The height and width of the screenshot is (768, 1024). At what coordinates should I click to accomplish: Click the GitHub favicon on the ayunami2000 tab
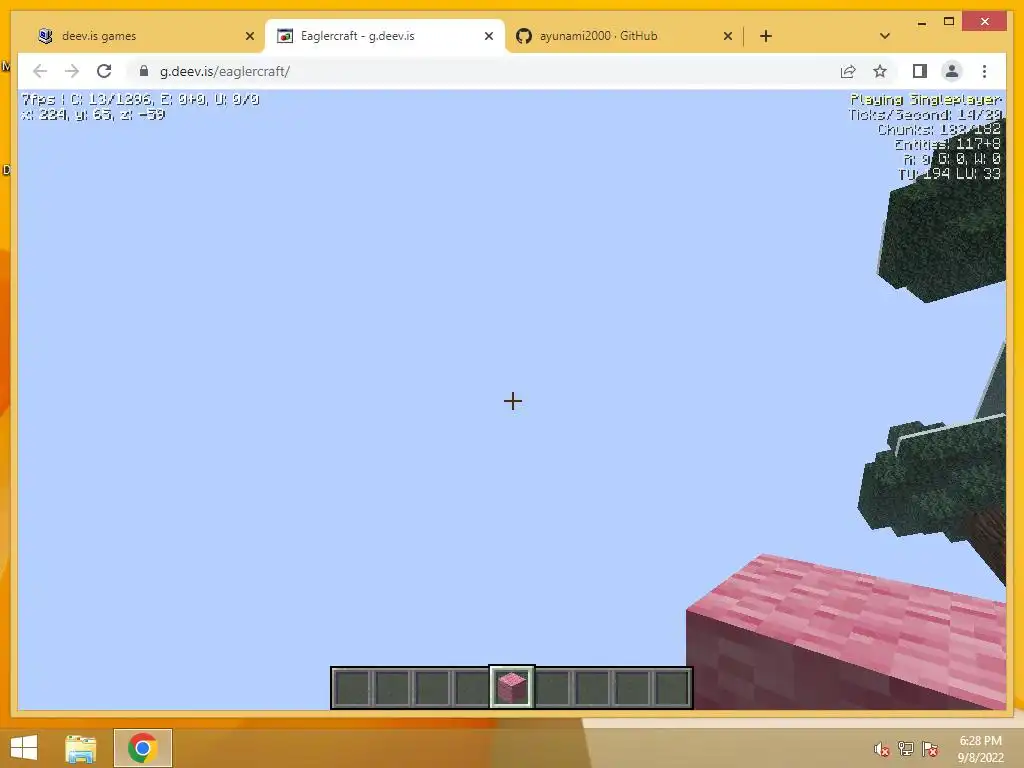click(524, 36)
